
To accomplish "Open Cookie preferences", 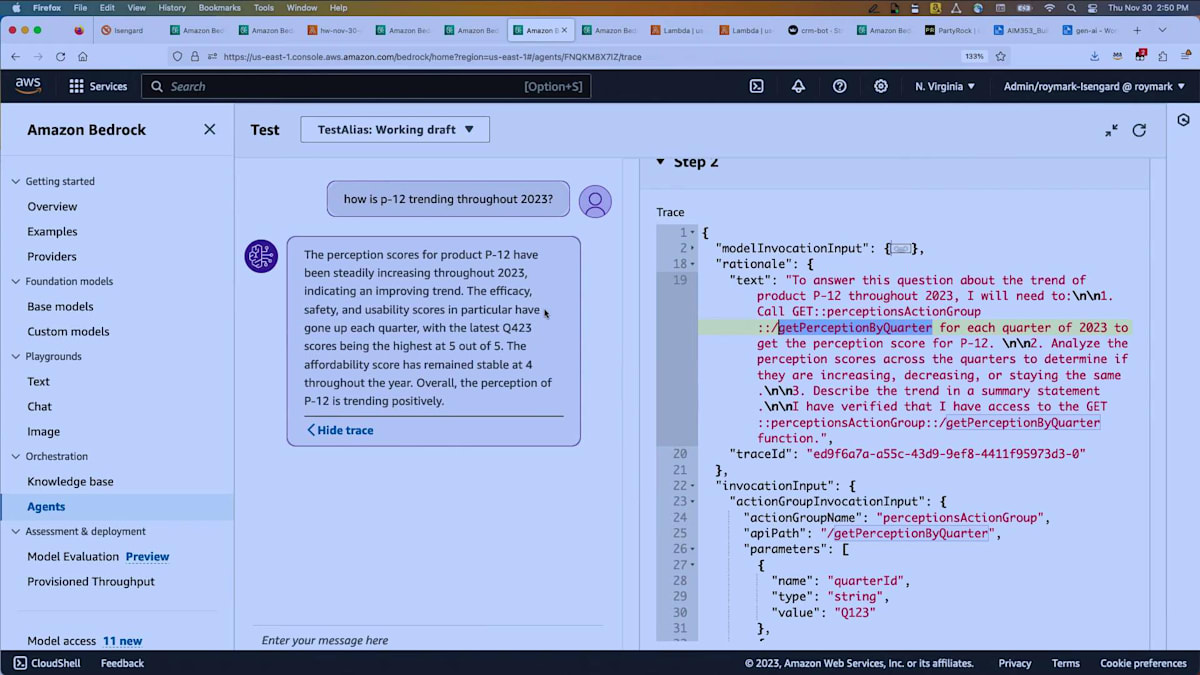I will [1143, 663].
